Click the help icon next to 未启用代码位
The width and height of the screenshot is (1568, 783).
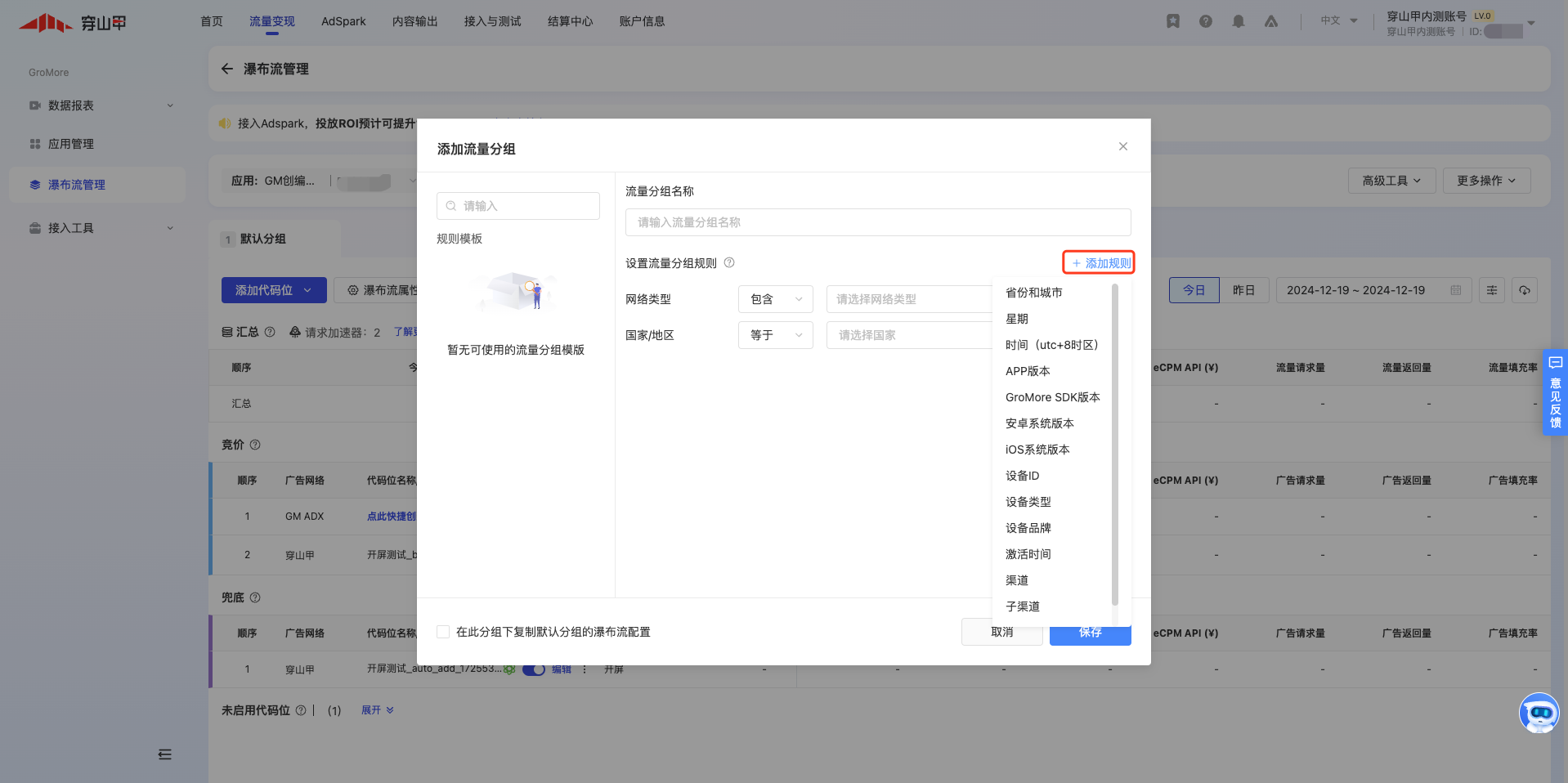pyautogui.click(x=301, y=710)
